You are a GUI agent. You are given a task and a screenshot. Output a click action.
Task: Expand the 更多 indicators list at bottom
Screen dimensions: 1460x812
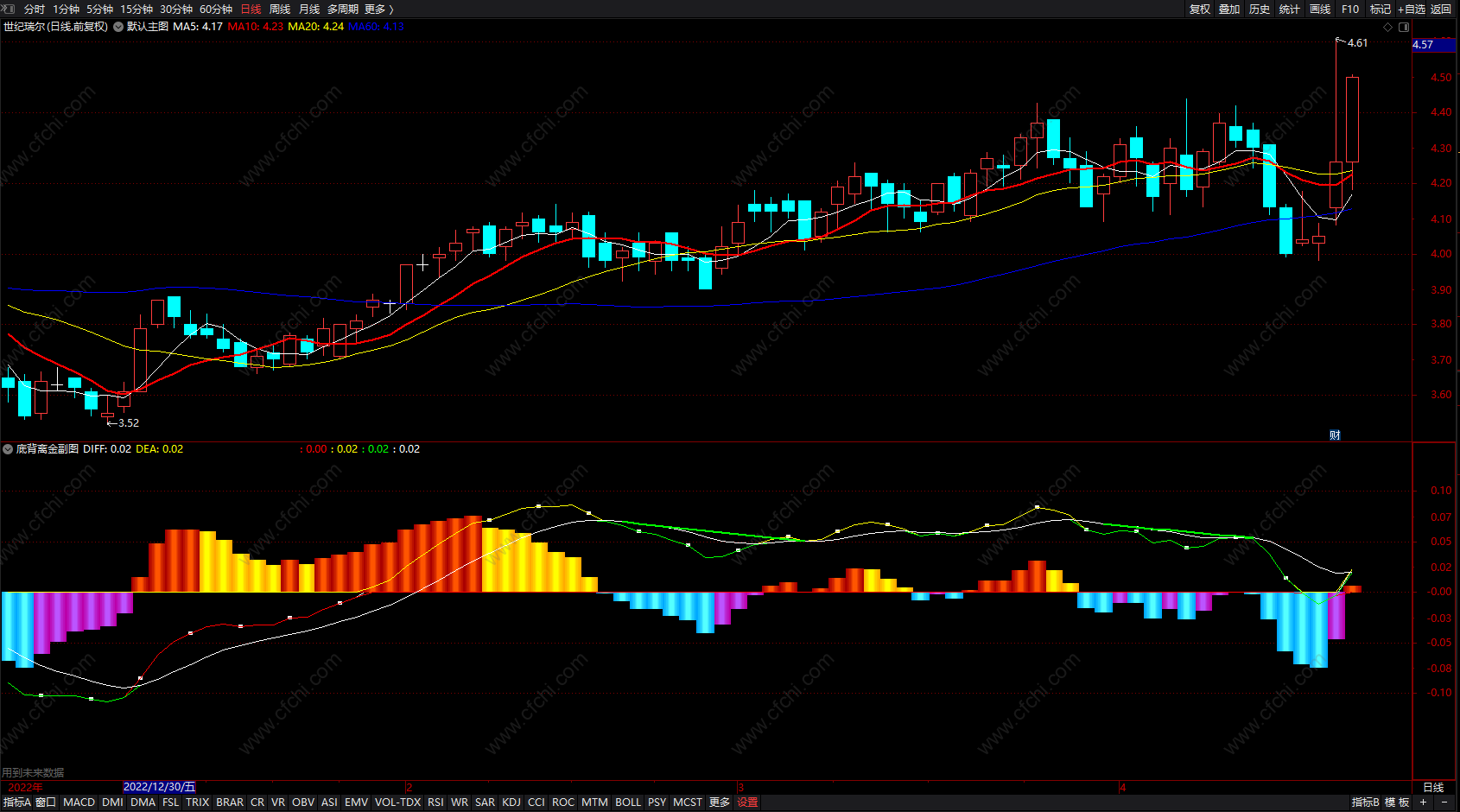click(720, 802)
